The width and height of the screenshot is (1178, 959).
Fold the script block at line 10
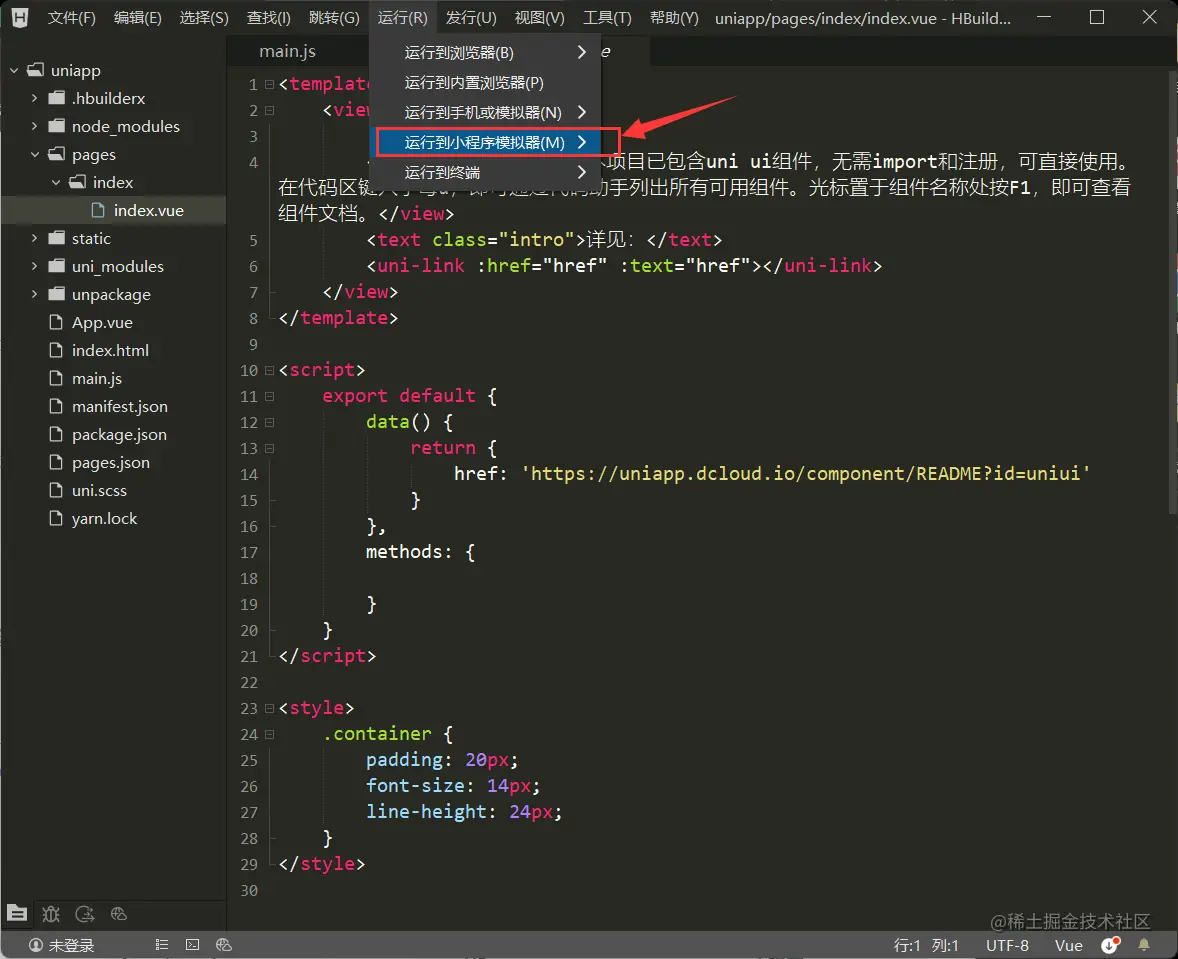click(269, 370)
